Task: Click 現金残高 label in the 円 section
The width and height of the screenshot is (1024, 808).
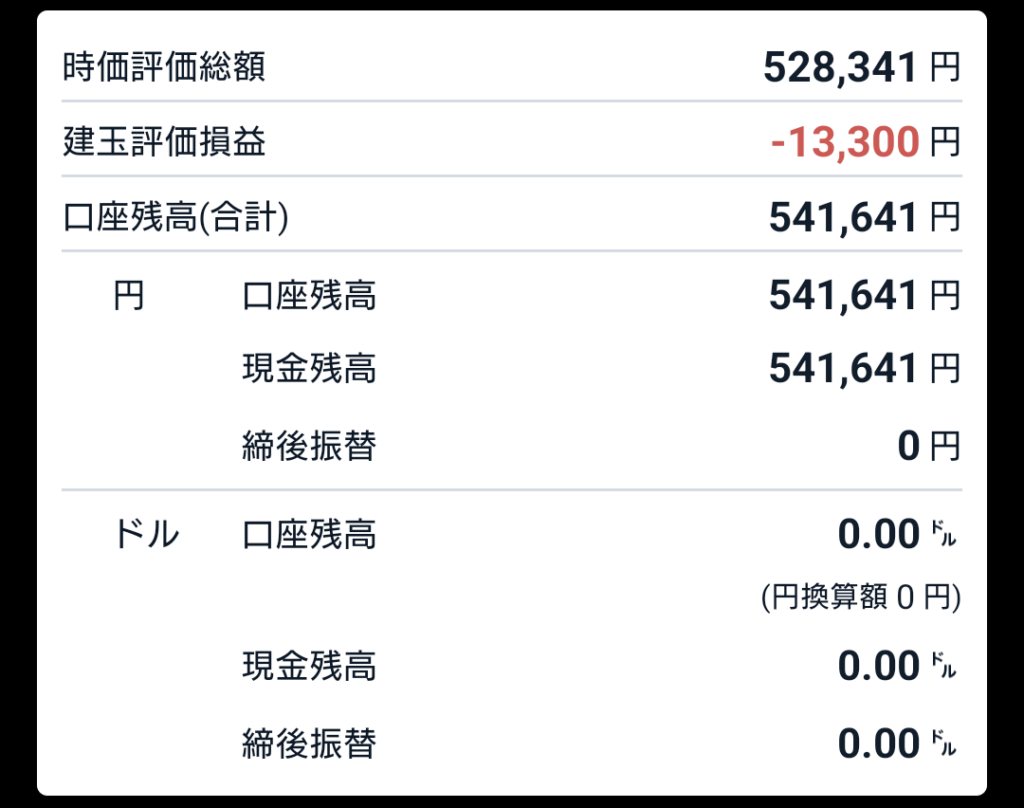Action: pyautogui.click(x=309, y=369)
